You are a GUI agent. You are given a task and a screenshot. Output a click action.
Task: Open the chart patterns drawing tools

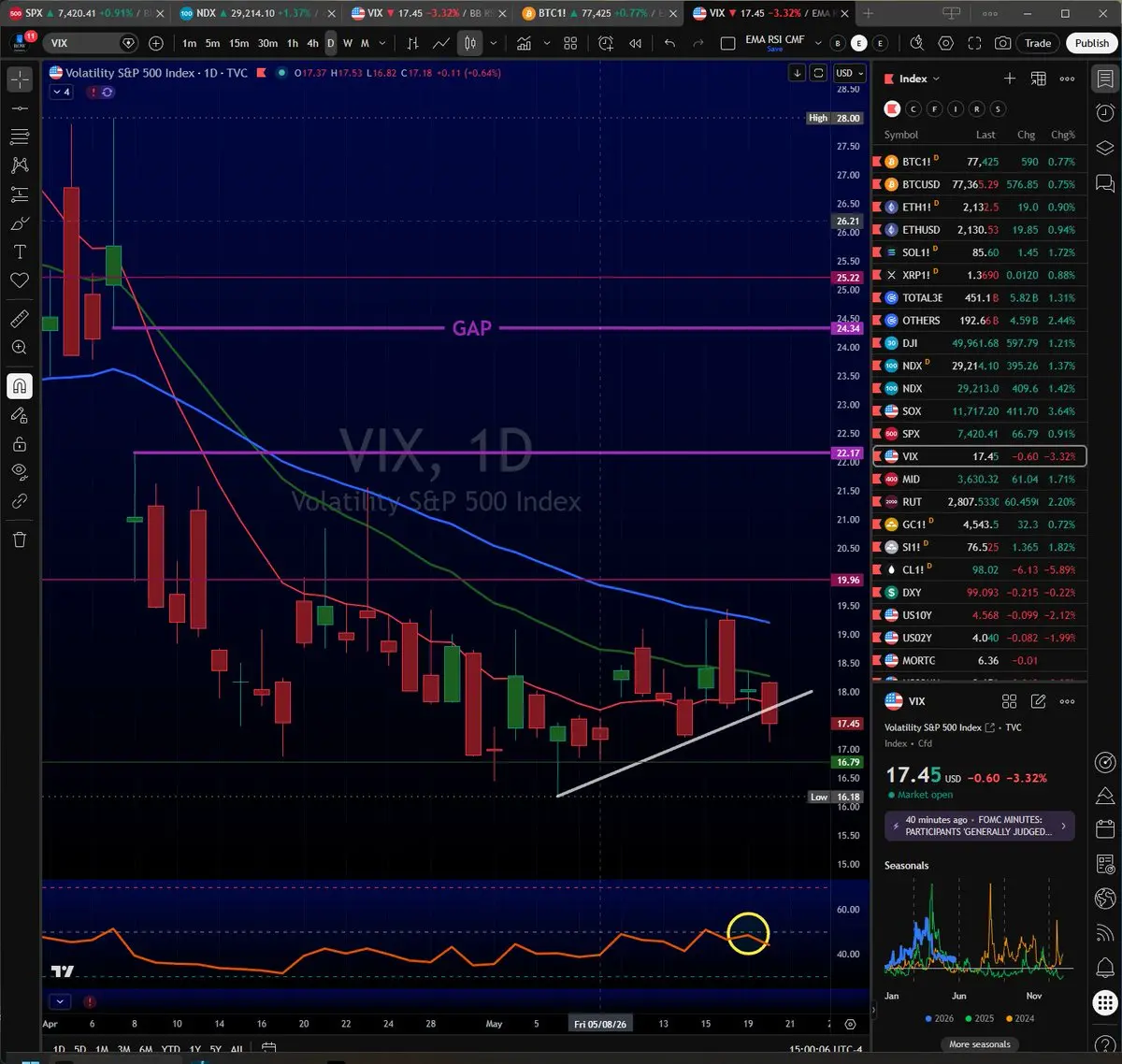(x=20, y=165)
